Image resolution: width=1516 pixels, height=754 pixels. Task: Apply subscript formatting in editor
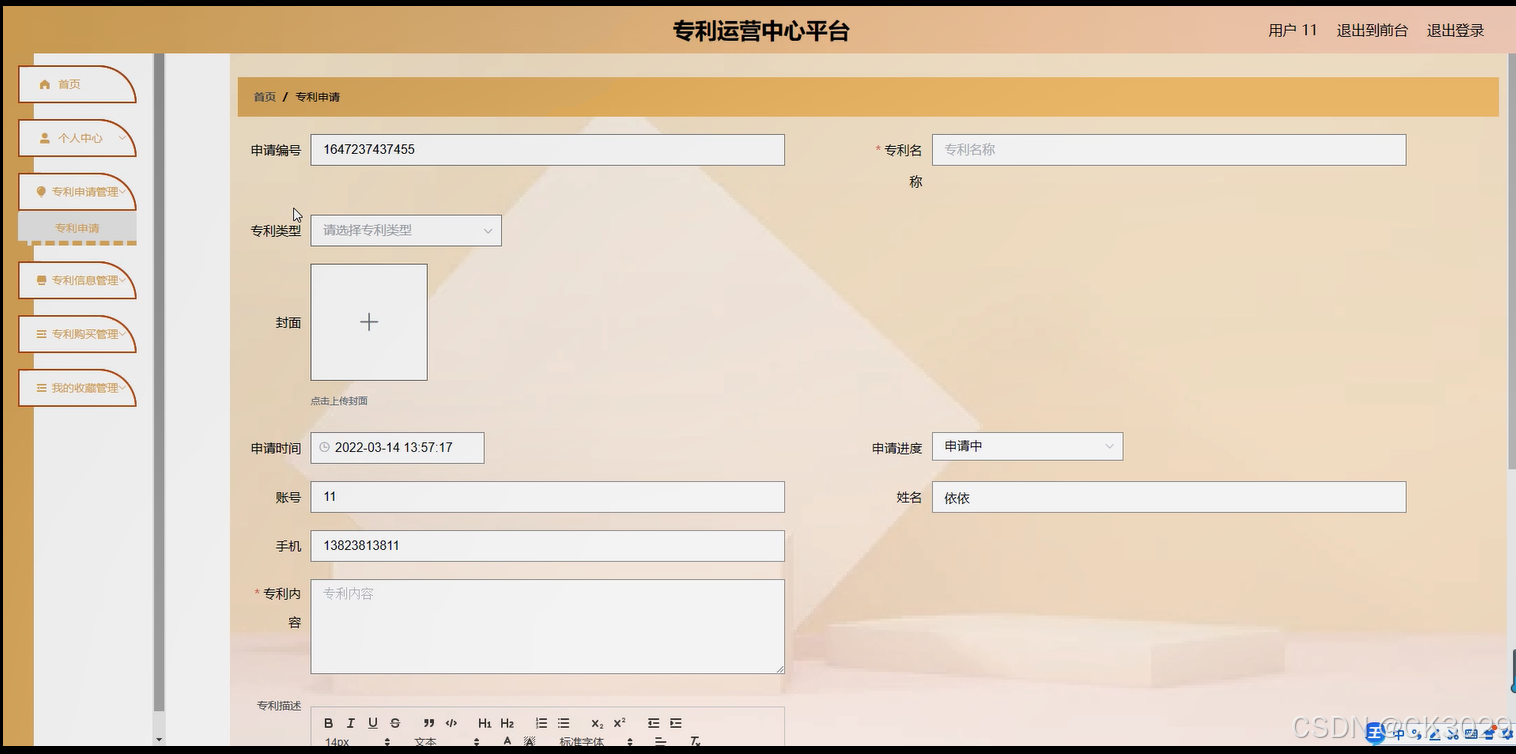tap(597, 723)
